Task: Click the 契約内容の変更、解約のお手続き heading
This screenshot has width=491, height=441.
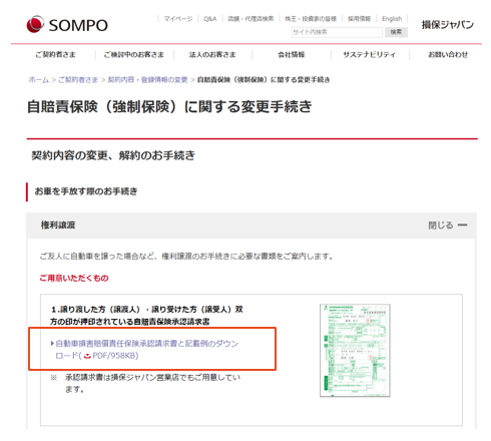Action: coord(113,155)
